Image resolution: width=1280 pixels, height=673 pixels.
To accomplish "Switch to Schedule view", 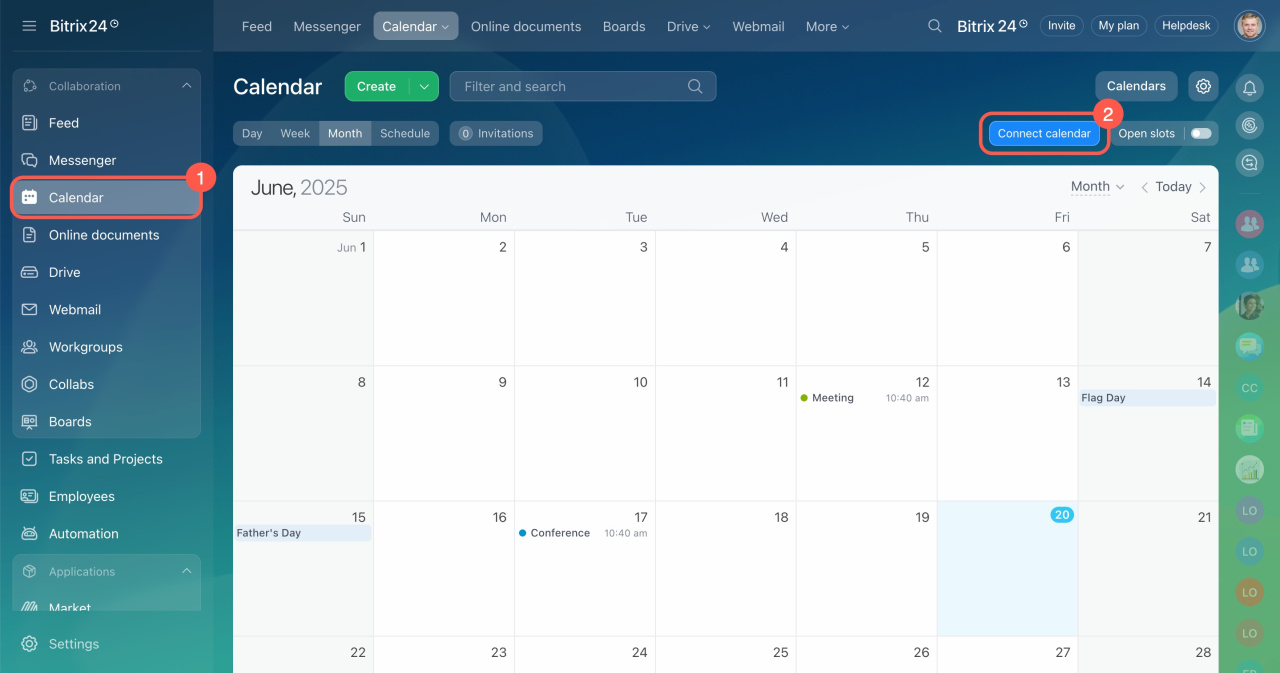I will (x=405, y=134).
